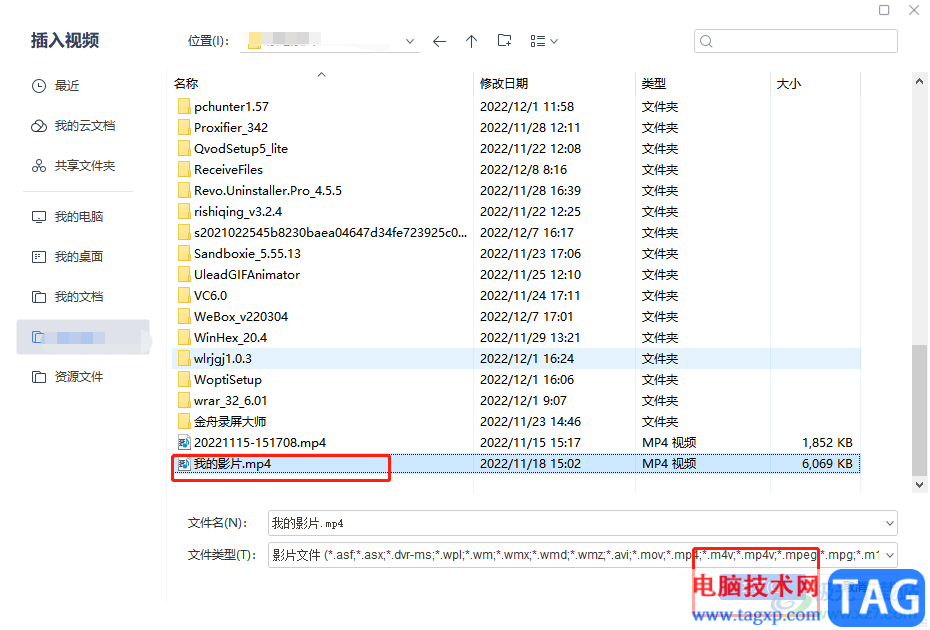Click date 2022/12/8 8:16 of ReceiveFiles

pos(523,170)
